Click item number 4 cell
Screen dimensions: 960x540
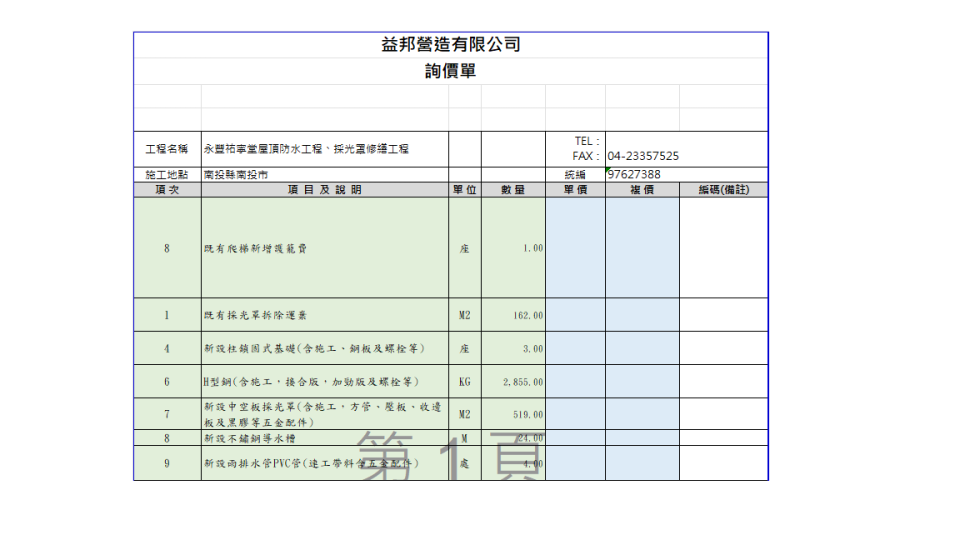[167, 348]
